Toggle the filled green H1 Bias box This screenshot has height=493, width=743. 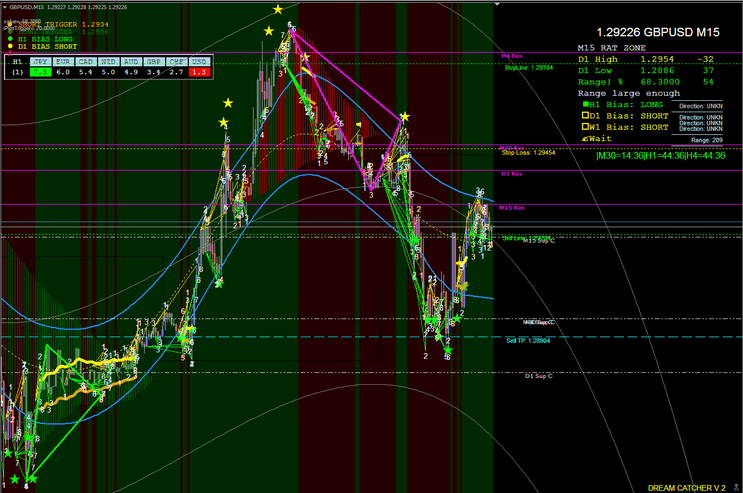coord(585,104)
